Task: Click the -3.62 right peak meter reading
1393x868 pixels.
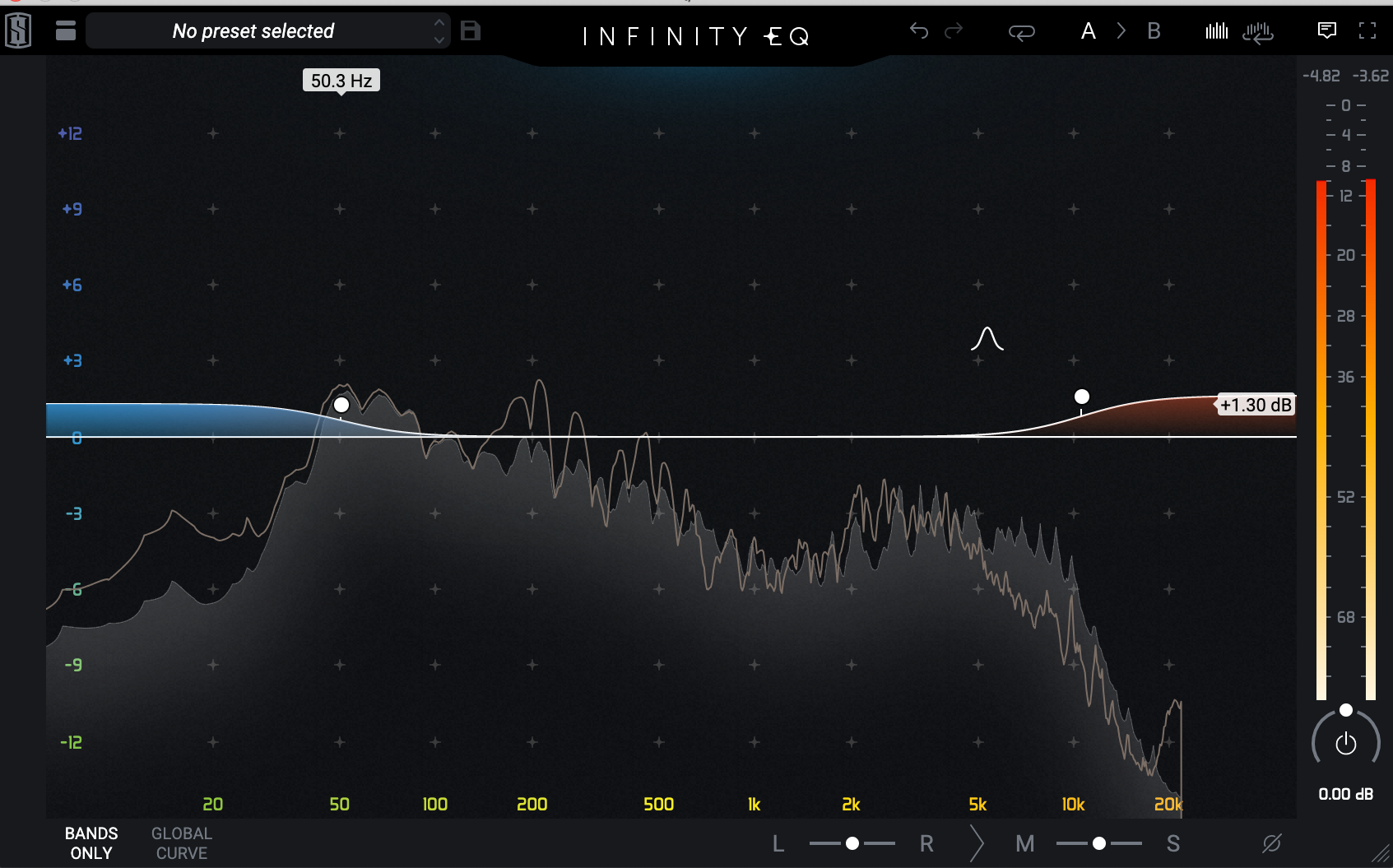Action: click(x=1371, y=76)
